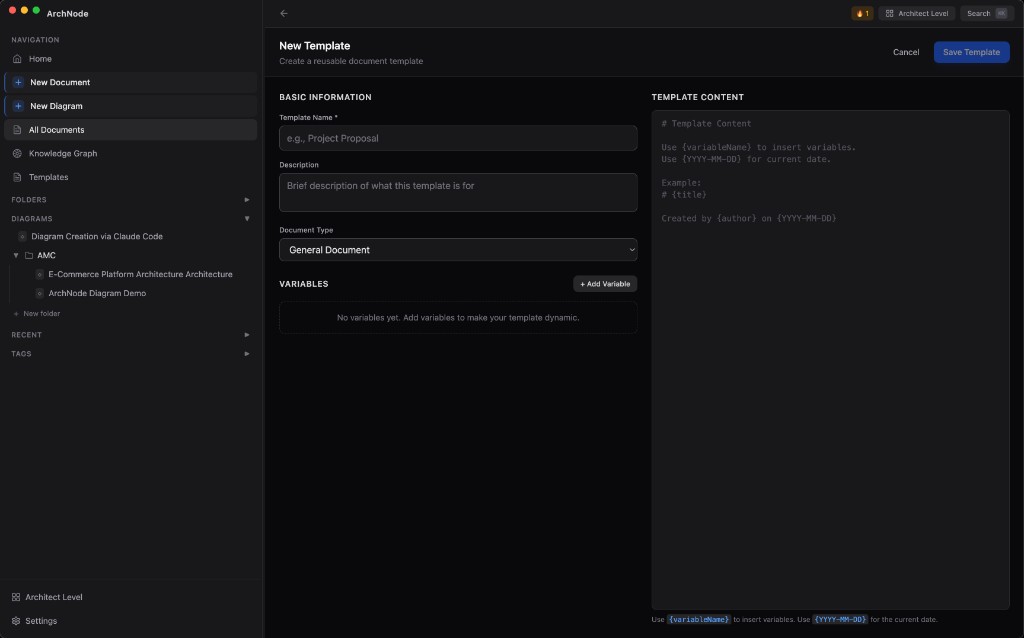The width and height of the screenshot is (1024, 638).
Task: Open Architect Level at sidebar bottom
Action: pos(131,597)
